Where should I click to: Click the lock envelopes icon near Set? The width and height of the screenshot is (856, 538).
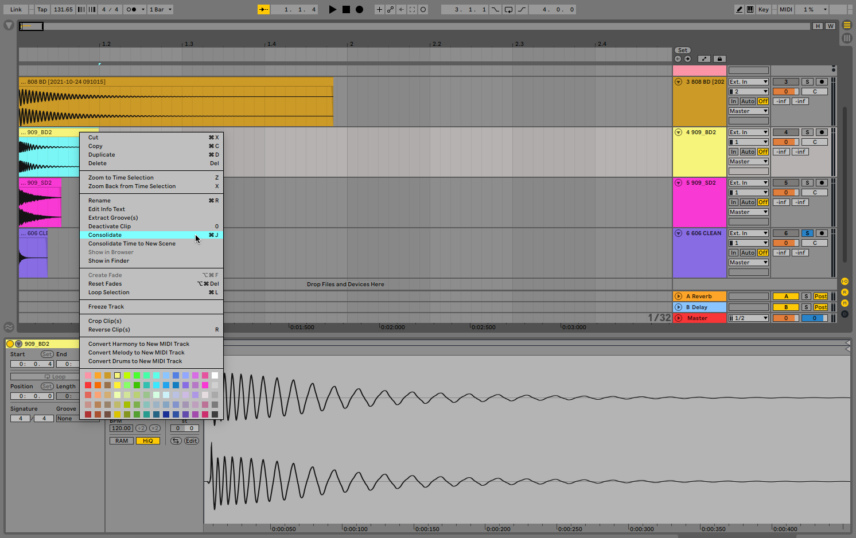point(719,59)
